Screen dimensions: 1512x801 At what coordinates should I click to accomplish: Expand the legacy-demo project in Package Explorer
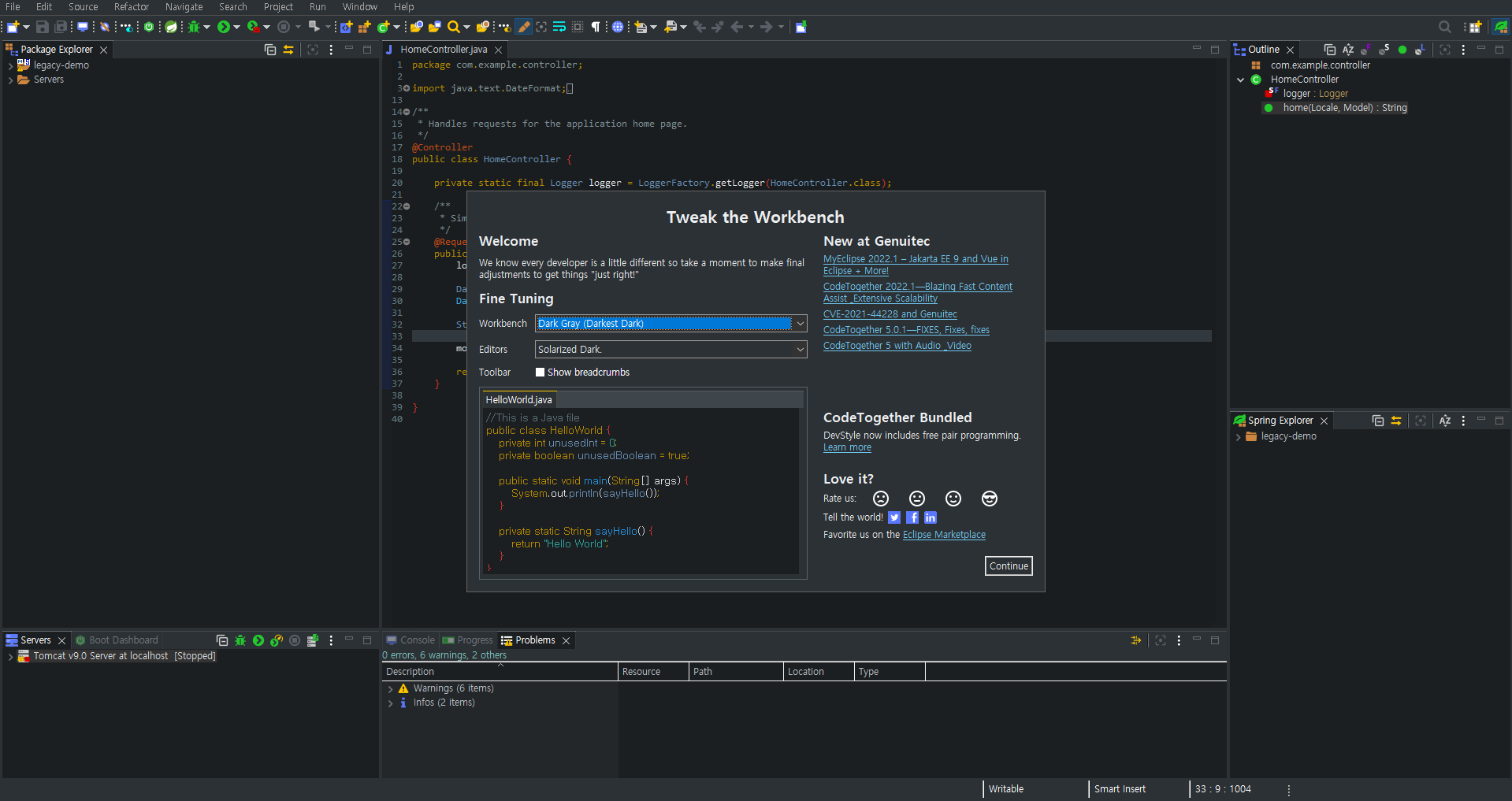(x=10, y=66)
